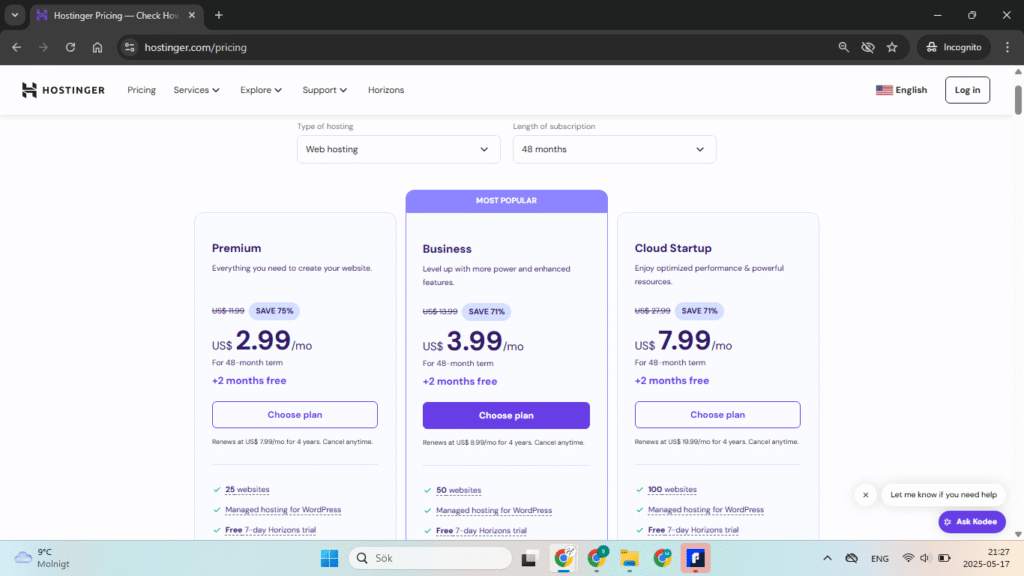The image size is (1024, 576).
Task: Open the browser home page
Action: coord(97,47)
